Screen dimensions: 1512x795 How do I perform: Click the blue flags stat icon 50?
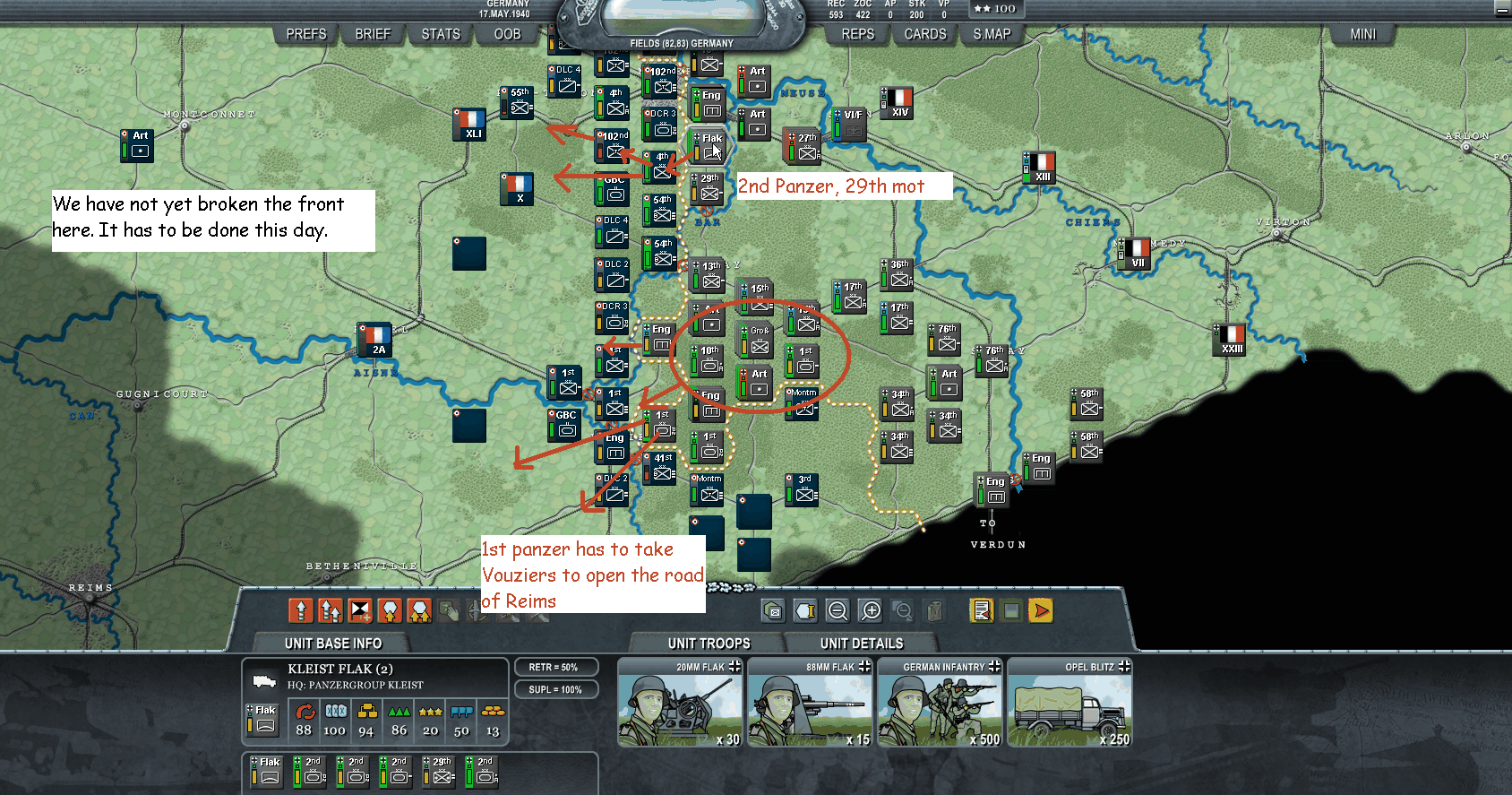point(461,712)
